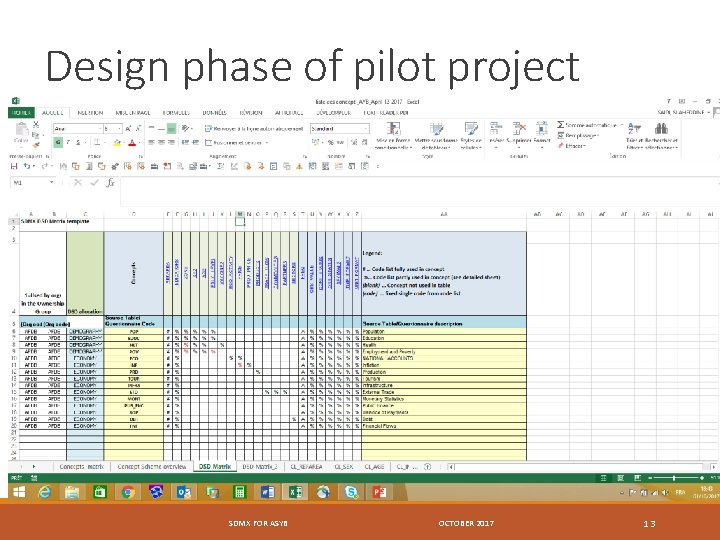Image resolution: width=720 pixels, height=540 pixels.
Task: Click the Redo arrow icon
Action: point(45,166)
